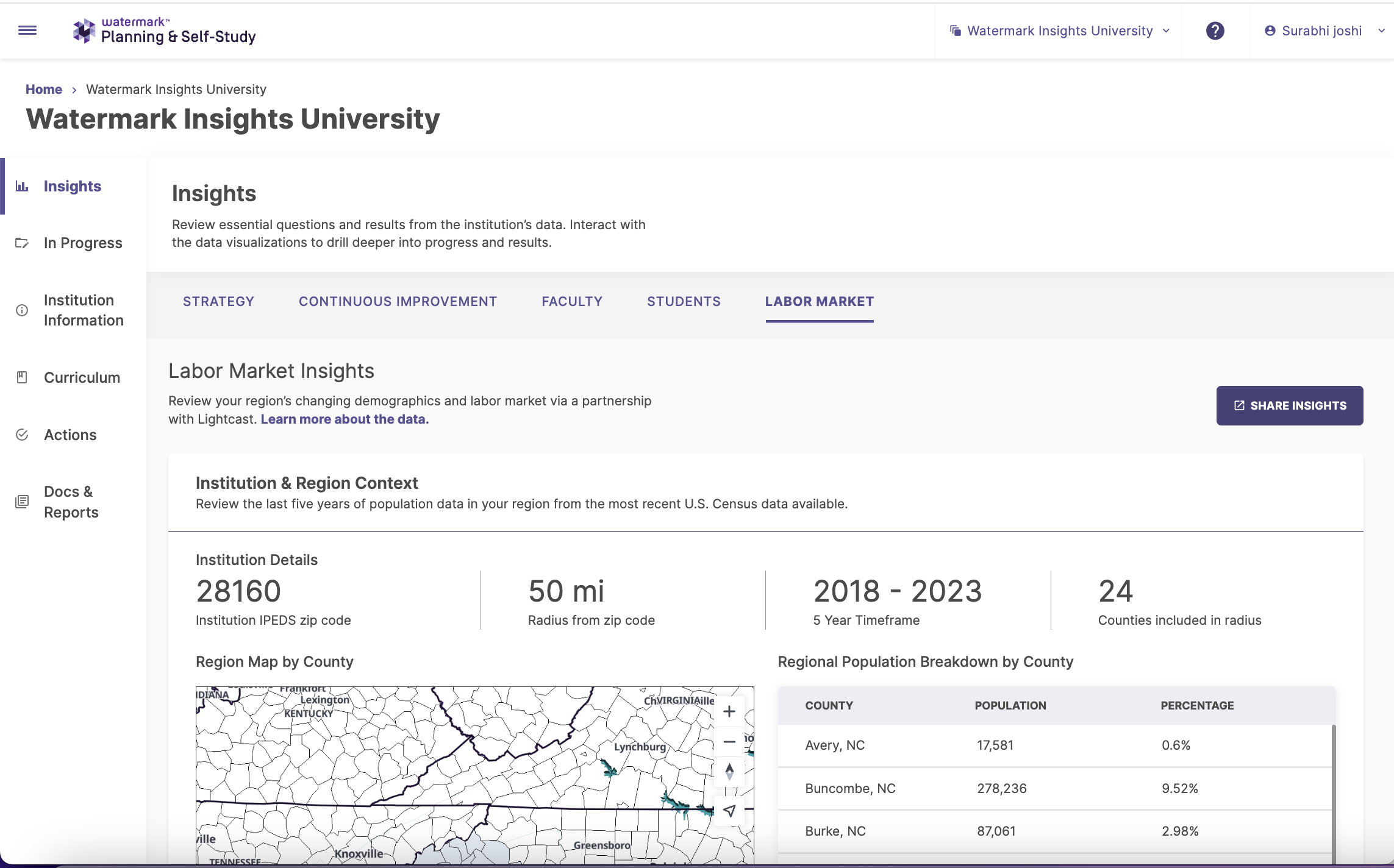The image size is (1394, 868).
Task: Select the Avery, NC table row
Action: pos(1055,745)
